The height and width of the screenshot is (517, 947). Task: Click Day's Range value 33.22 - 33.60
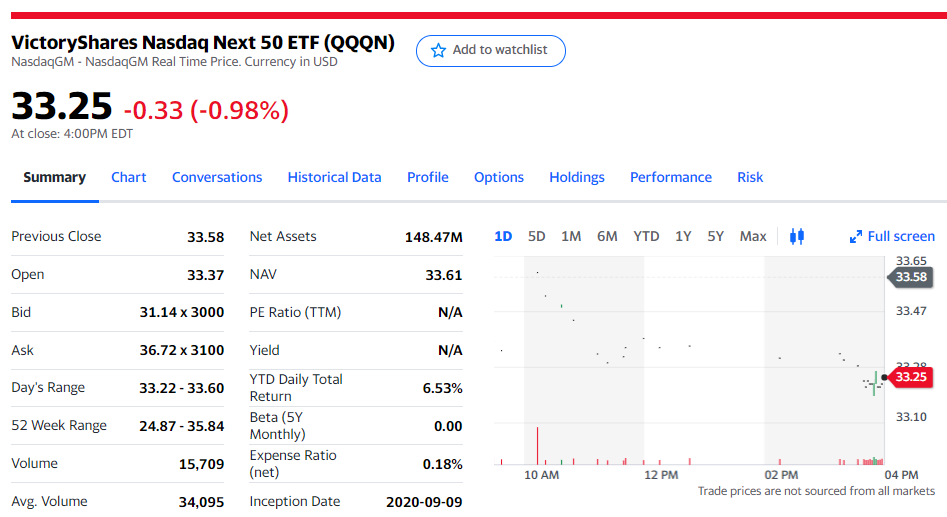[x=182, y=388]
